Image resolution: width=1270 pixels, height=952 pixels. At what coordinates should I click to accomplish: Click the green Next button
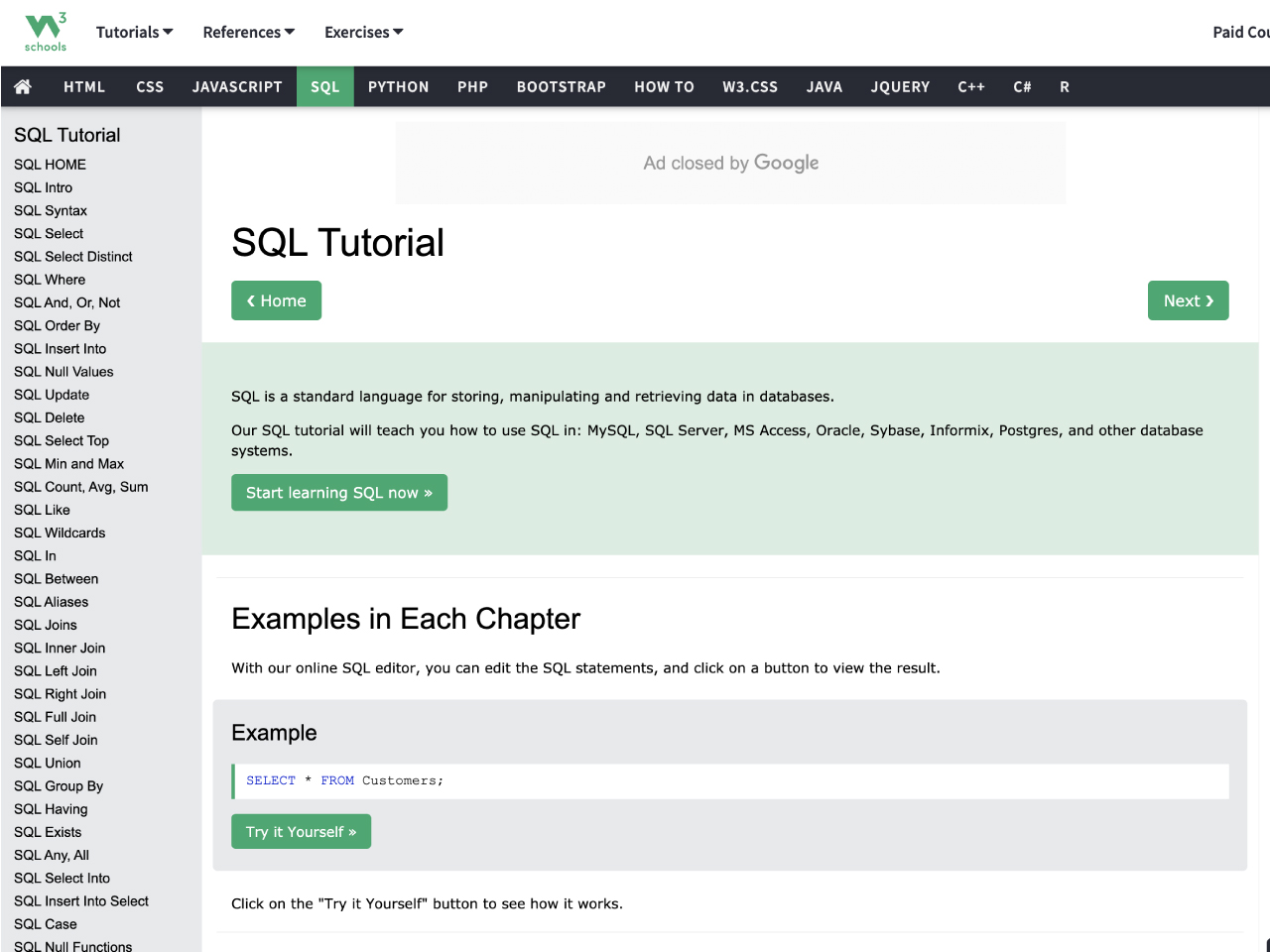(1189, 300)
